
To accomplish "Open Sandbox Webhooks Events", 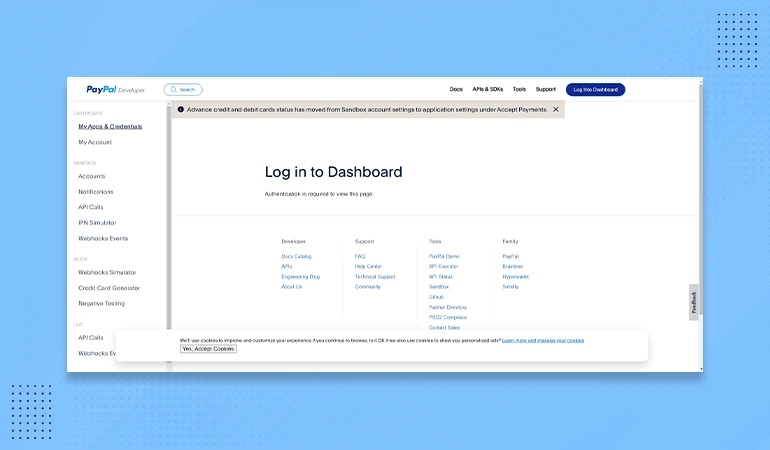I will (x=103, y=238).
